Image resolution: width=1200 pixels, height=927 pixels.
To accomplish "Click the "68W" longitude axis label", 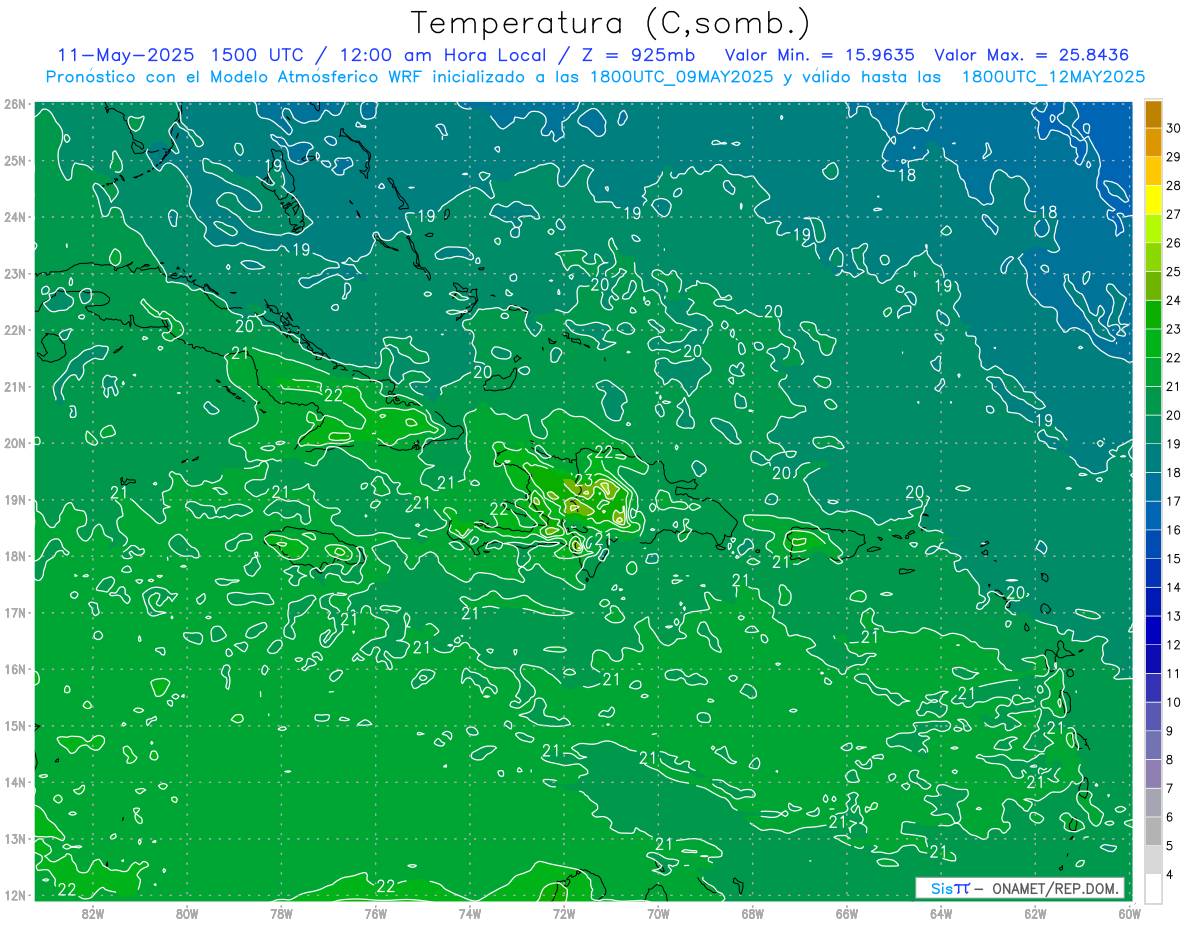I will (x=753, y=912).
